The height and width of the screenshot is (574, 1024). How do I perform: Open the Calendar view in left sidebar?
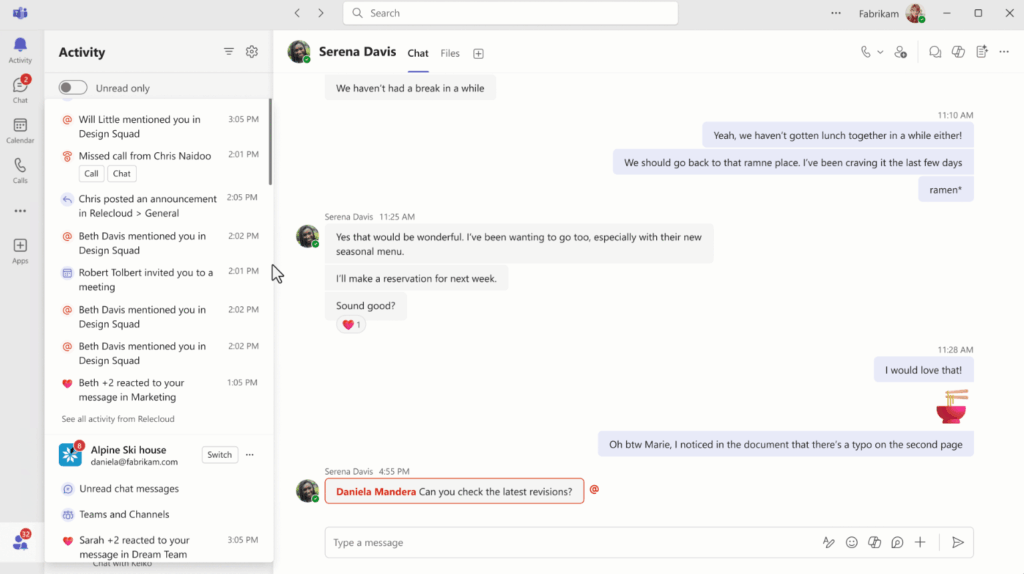point(20,130)
